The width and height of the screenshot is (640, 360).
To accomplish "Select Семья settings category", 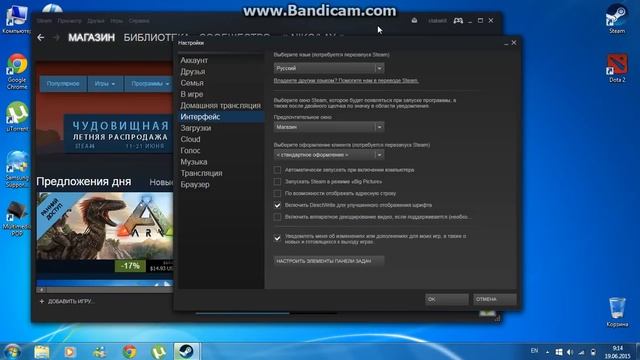I will 192,83.
